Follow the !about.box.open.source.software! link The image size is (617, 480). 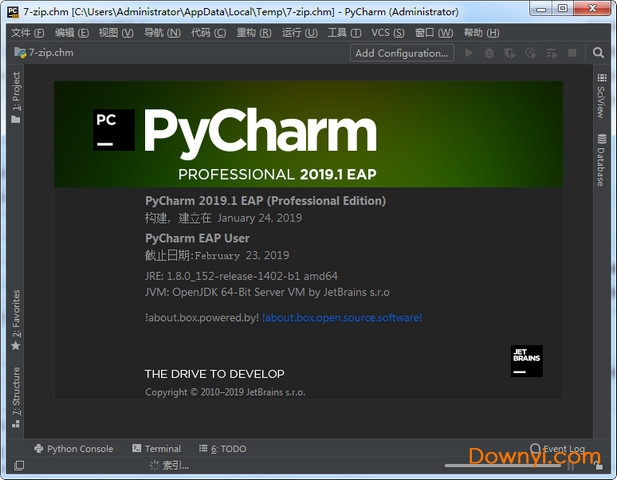click(x=342, y=318)
